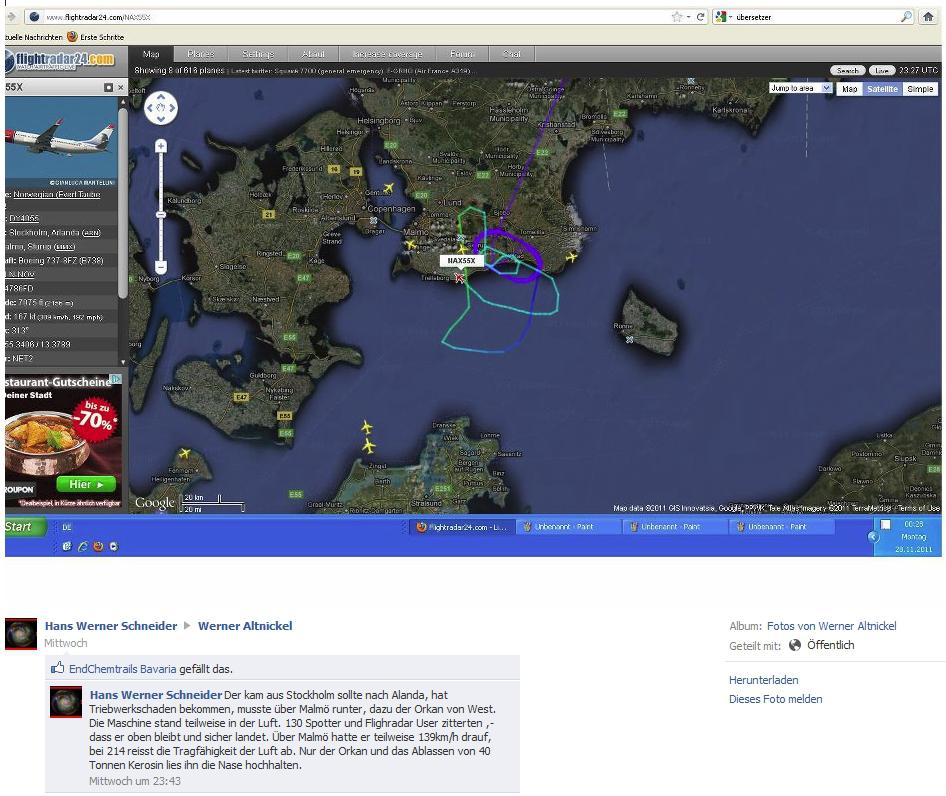Screen dimensions: 946x796
Task: Switch map view to Simple
Action: pyautogui.click(x=920, y=89)
